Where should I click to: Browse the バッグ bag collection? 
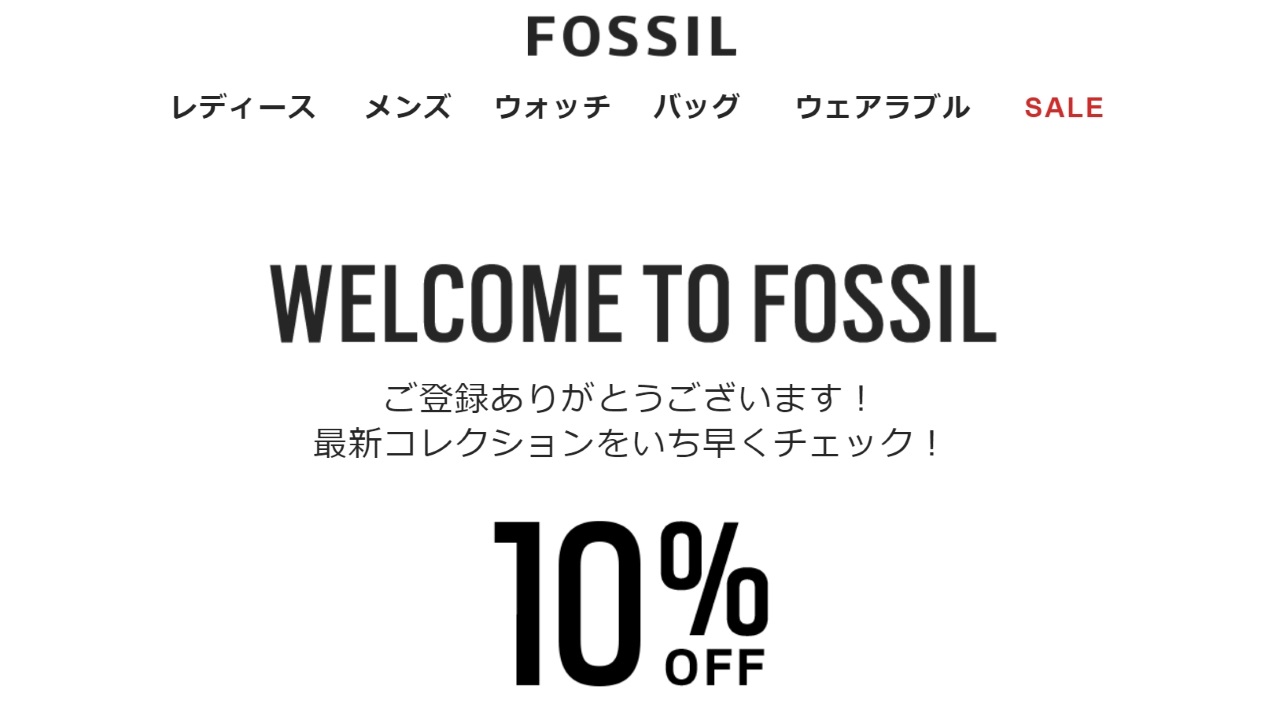coord(697,107)
